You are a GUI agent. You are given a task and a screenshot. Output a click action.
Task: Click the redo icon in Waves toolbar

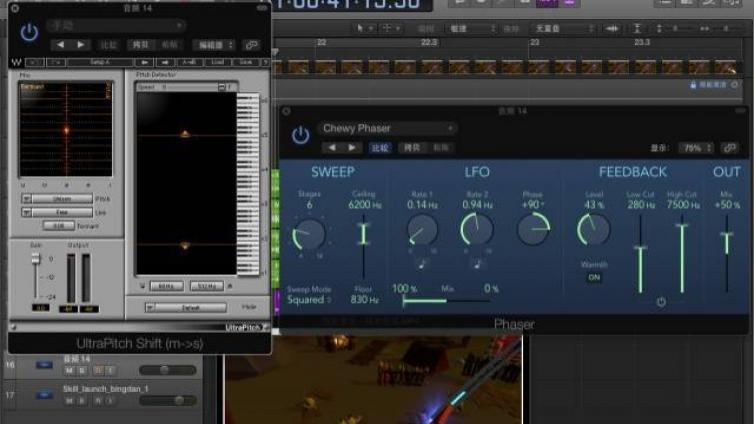(56, 62)
